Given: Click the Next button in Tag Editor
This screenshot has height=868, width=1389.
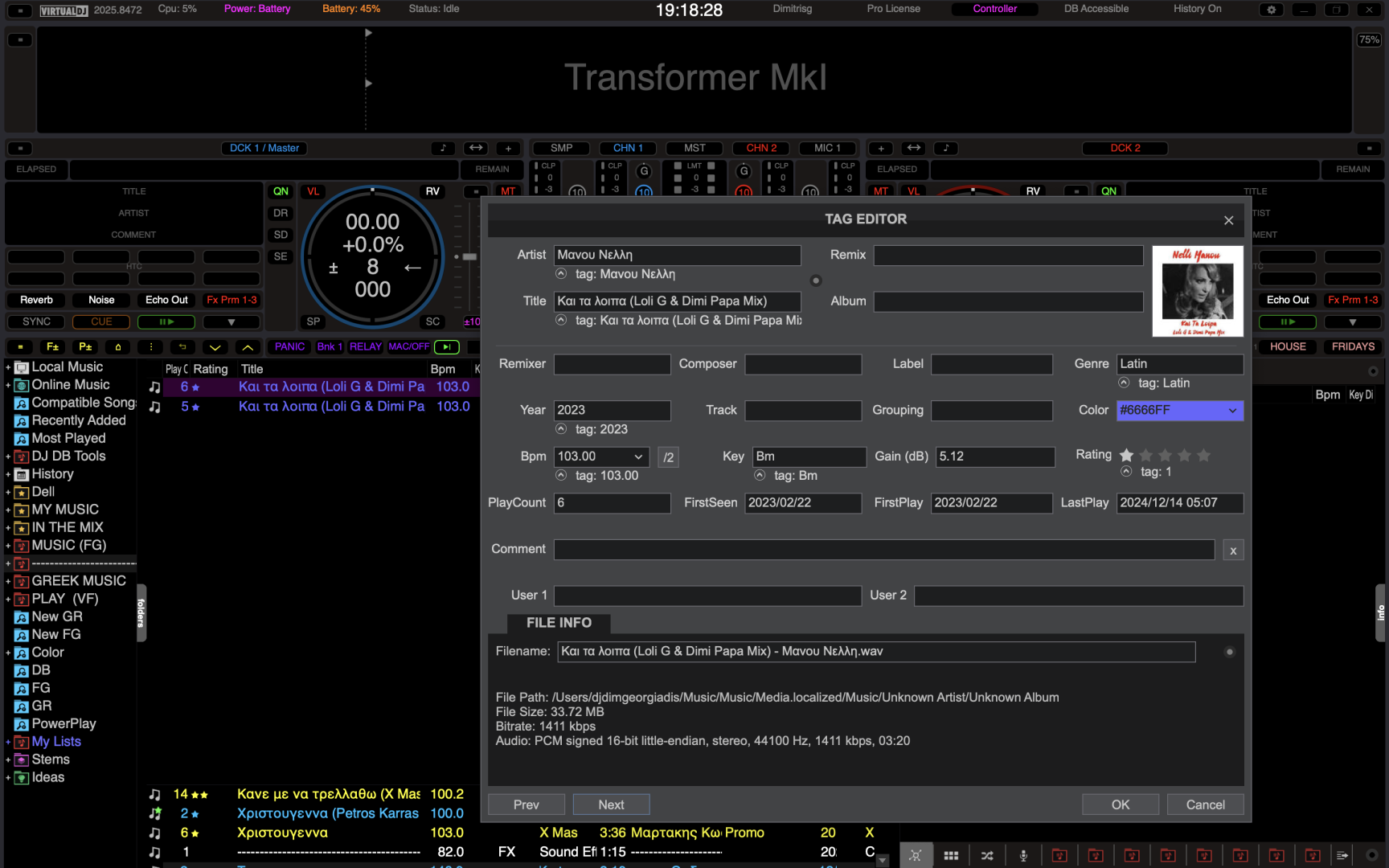Looking at the screenshot, I should [x=611, y=805].
